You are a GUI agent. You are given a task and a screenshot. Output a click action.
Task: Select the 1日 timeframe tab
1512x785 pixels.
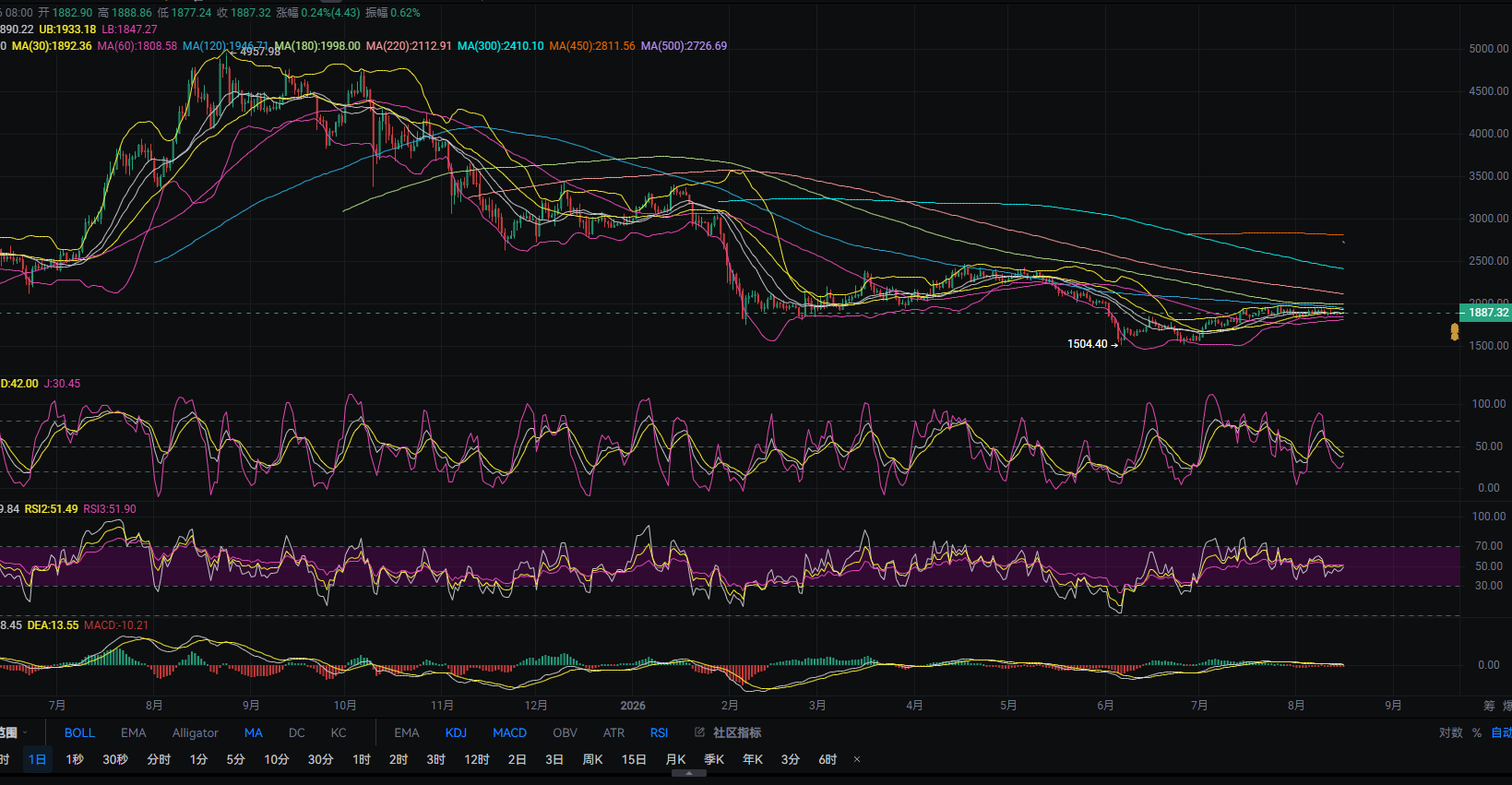(x=37, y=759)
